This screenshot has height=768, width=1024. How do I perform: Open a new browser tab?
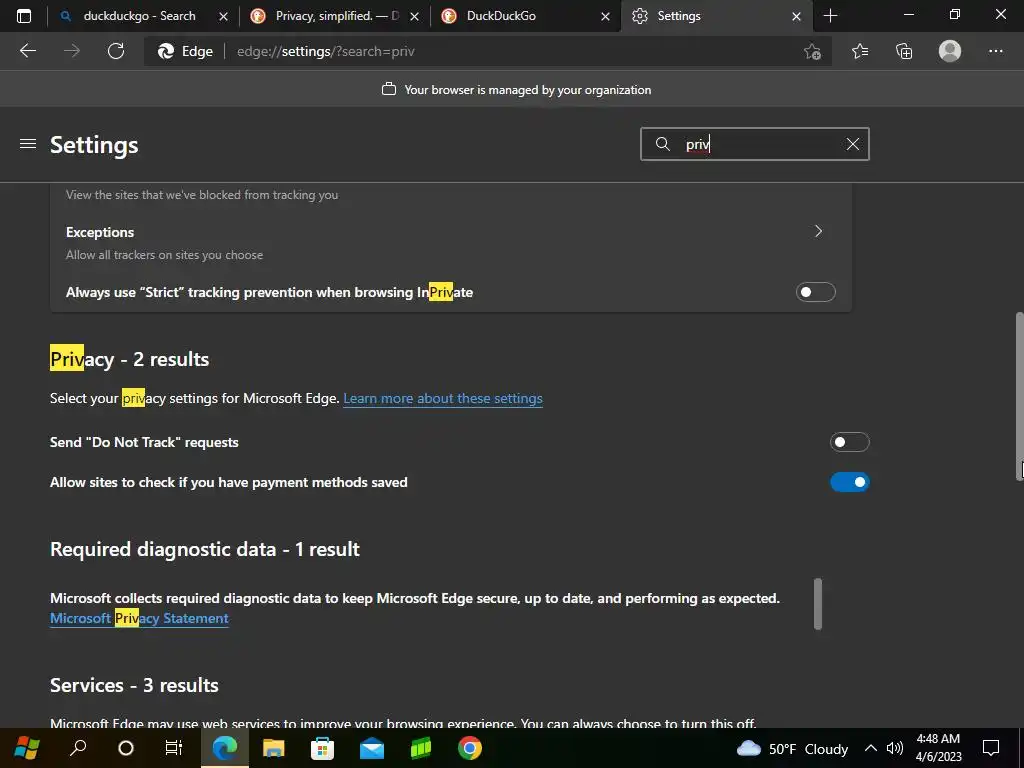point(830,16)
